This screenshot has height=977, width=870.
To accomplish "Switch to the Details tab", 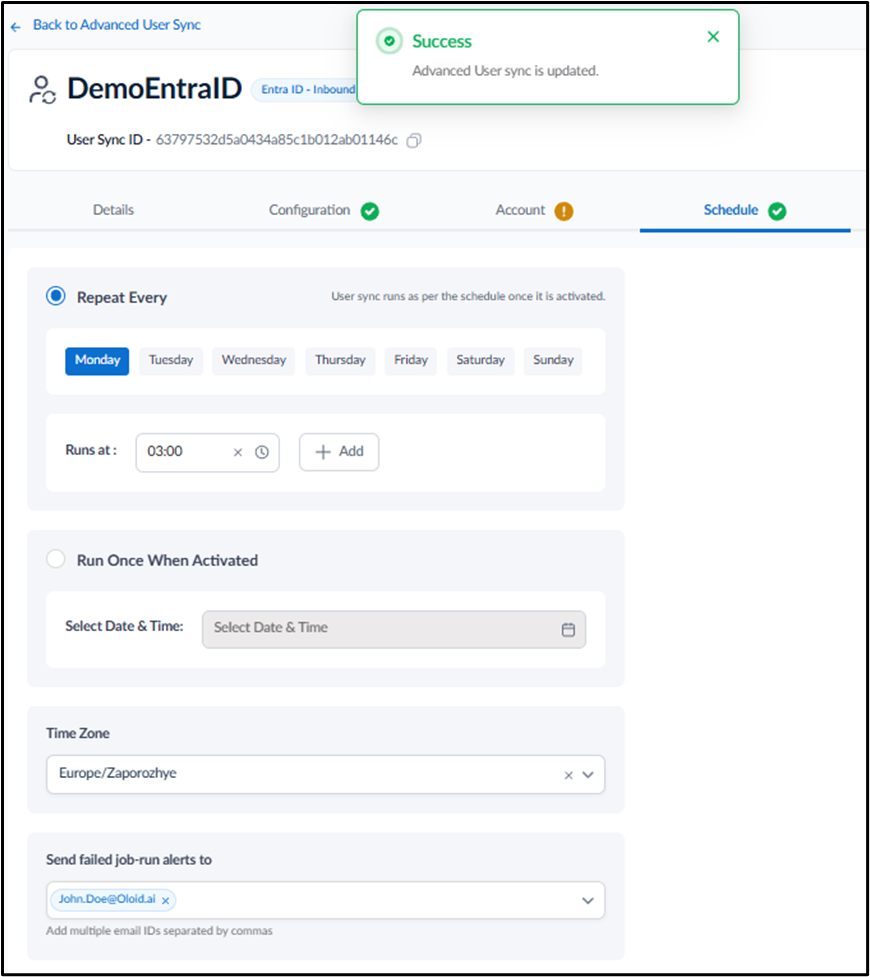I will click(113, 210).
